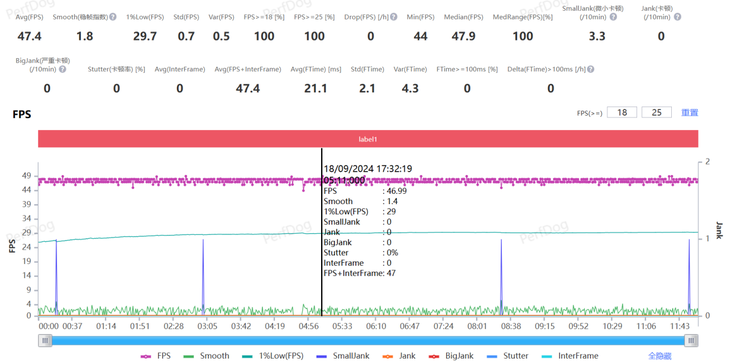This screenshot has width=730, height=362.
Task: Click the Avg(FPS) value 47.4
Action: [29, 36]
